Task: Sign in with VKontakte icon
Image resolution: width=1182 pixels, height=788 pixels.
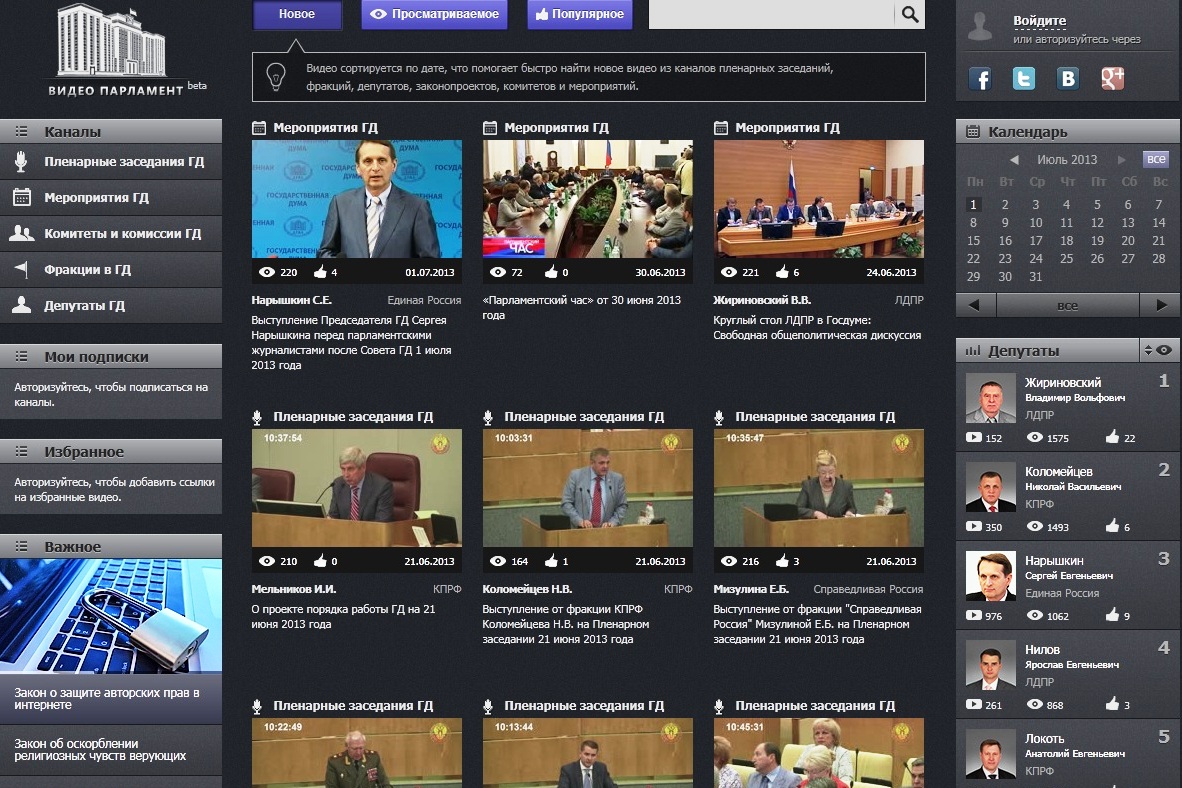Action: (x=1068, y=78)
